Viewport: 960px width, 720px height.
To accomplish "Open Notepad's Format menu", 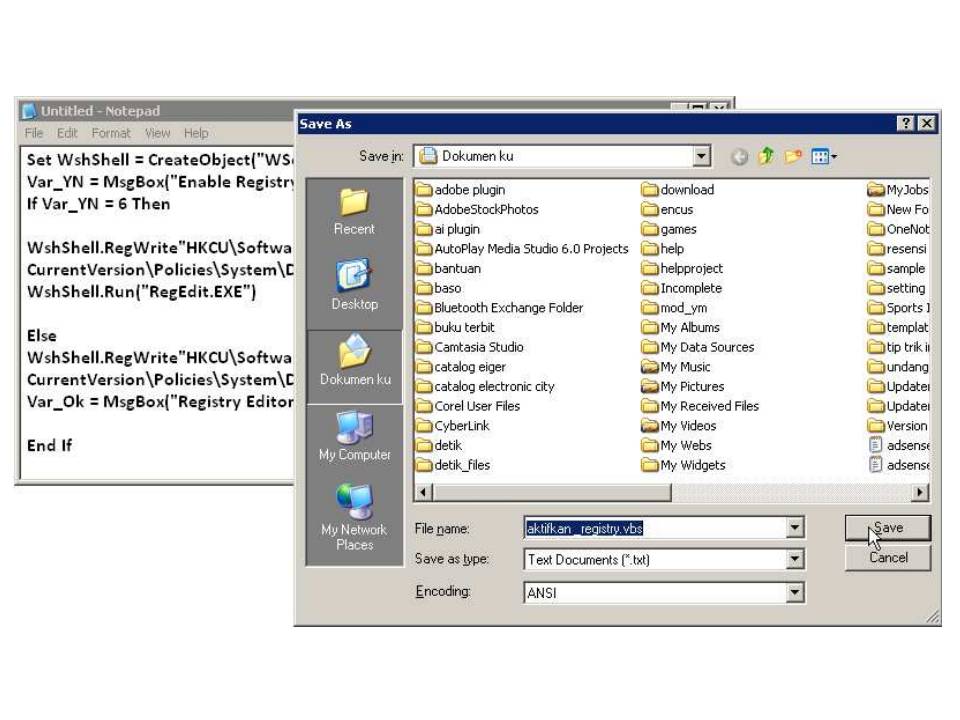I will [110, 133].
